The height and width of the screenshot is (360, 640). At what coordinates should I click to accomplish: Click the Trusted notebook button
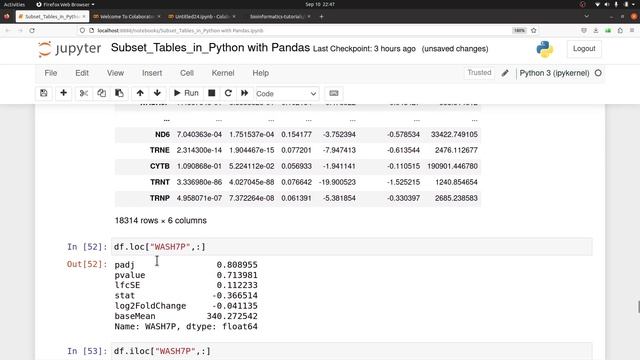(x=479, y=73)
